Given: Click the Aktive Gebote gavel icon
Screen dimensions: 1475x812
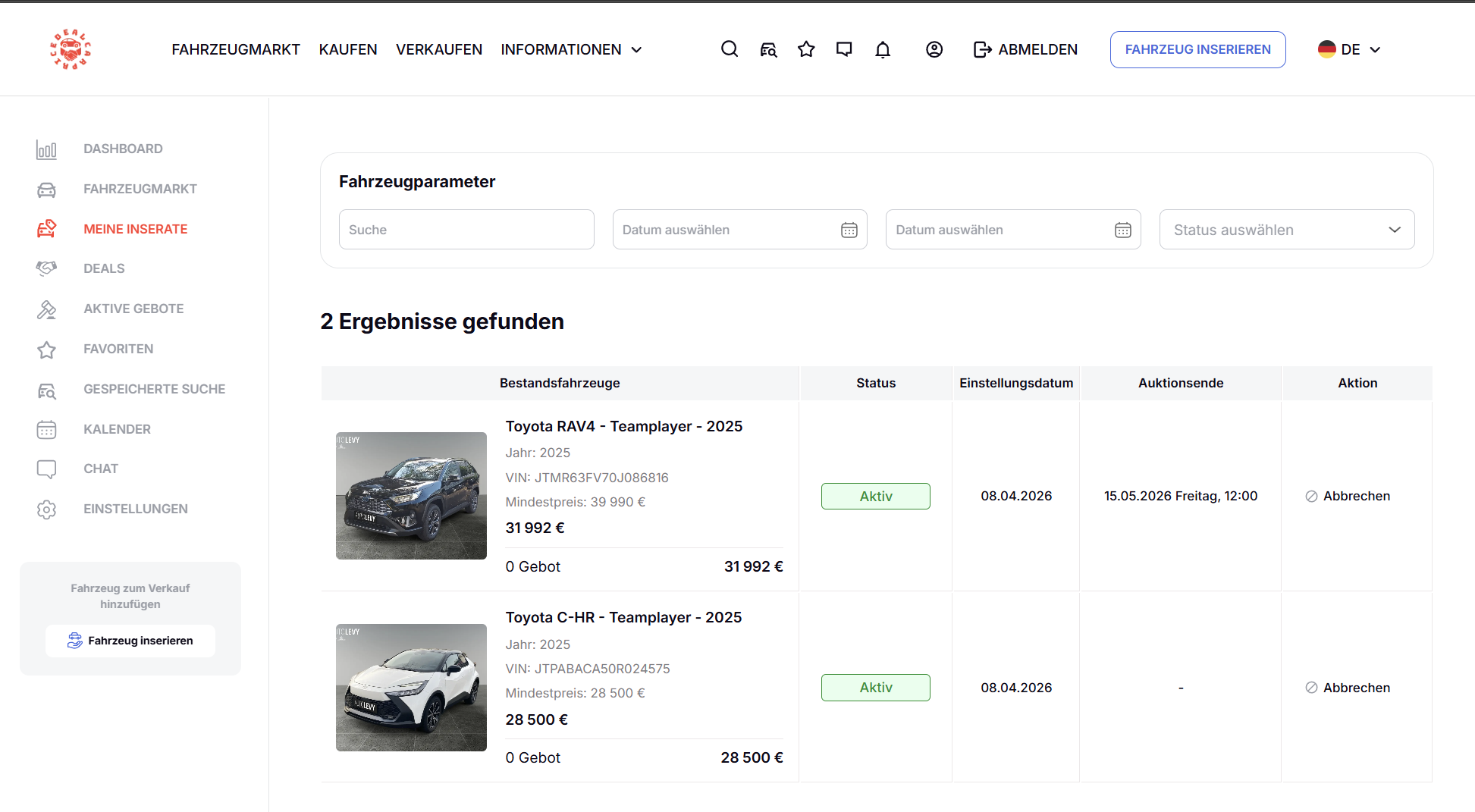Looking at the screenshot, I should pyautogui.click(x=46, y=309).
